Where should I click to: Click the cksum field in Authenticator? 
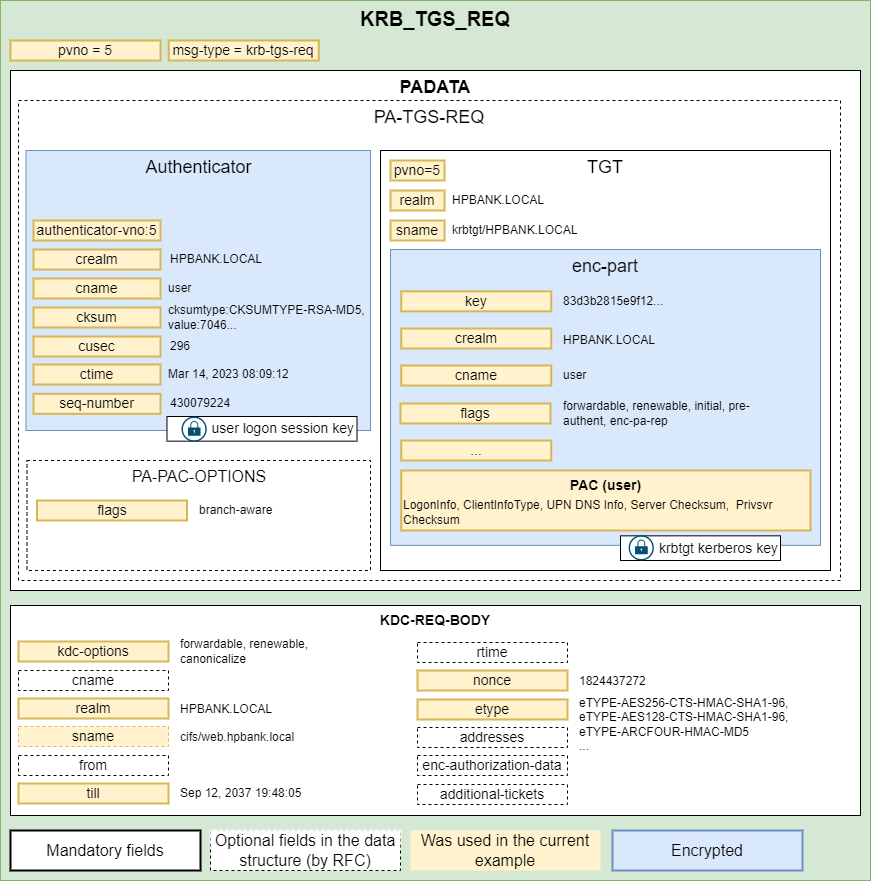pos(97,317)
